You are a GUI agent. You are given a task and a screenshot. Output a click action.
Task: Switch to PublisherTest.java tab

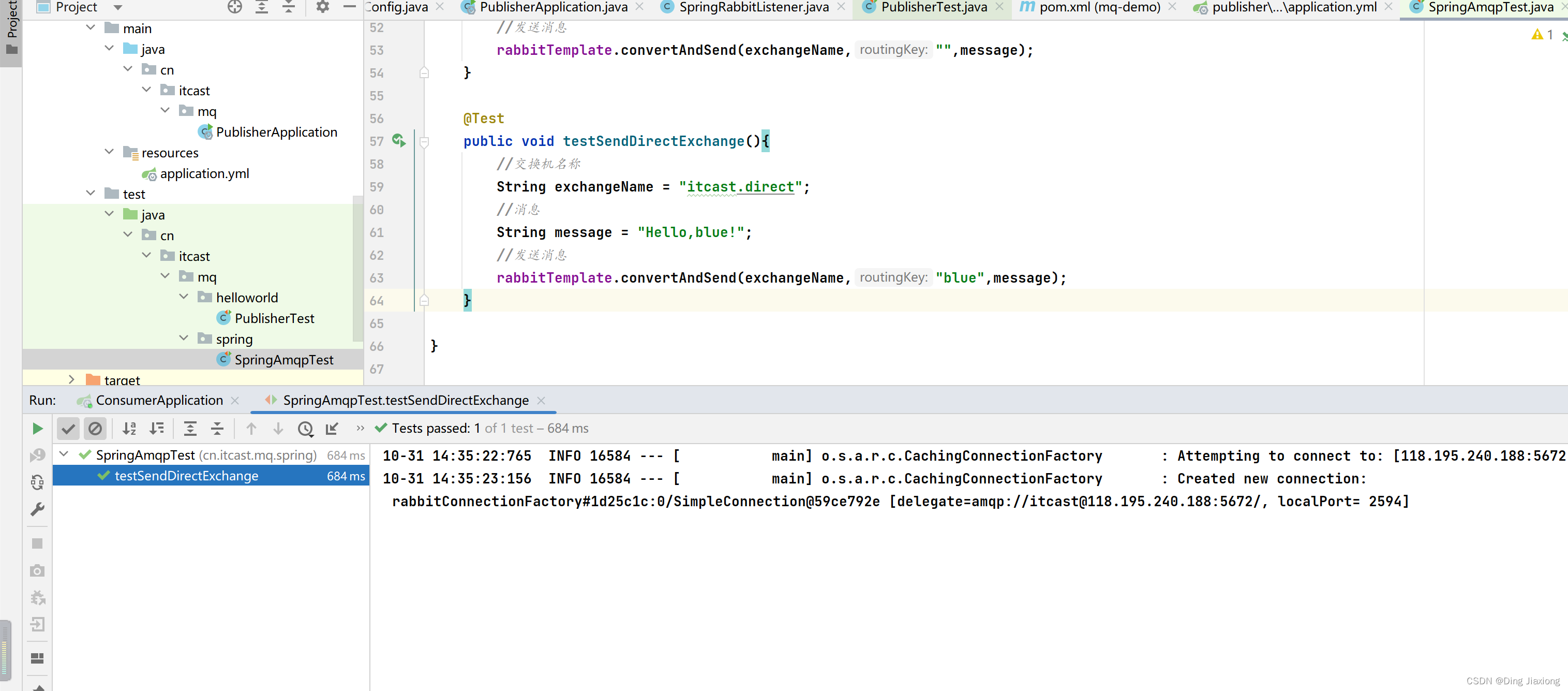934,7
